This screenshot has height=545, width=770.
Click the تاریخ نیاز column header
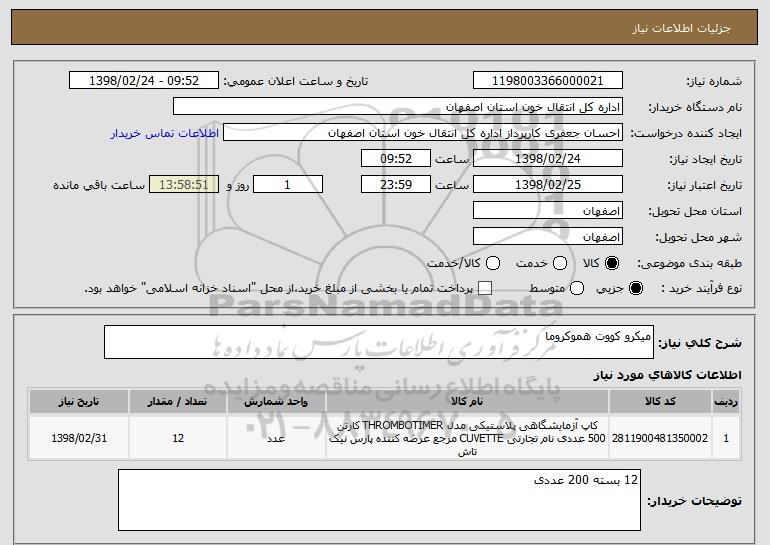point(79,402)
